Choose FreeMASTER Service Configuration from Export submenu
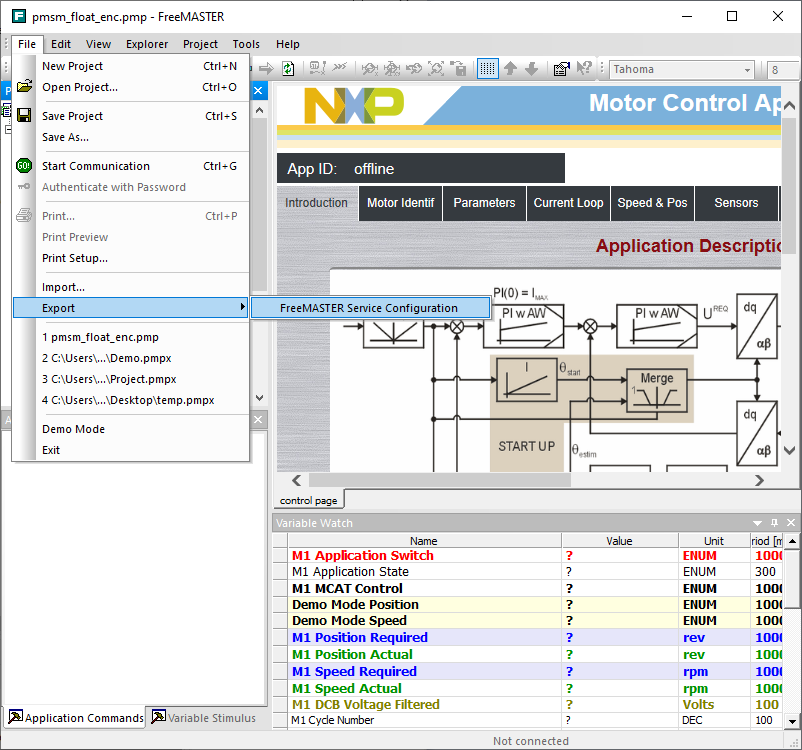This screenshot has height=750, width=802. [x=369, y=308]
